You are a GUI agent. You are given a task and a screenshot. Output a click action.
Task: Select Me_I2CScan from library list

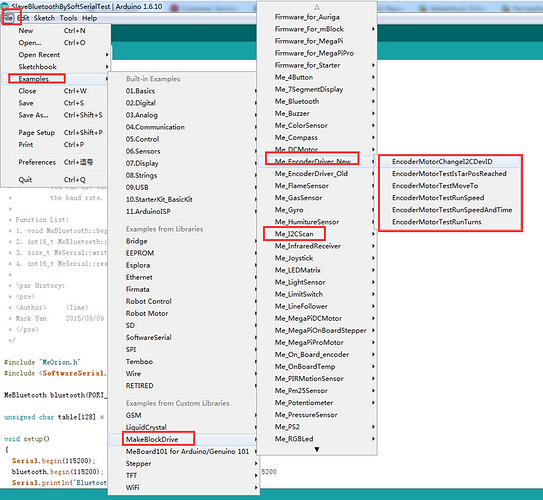317,234
